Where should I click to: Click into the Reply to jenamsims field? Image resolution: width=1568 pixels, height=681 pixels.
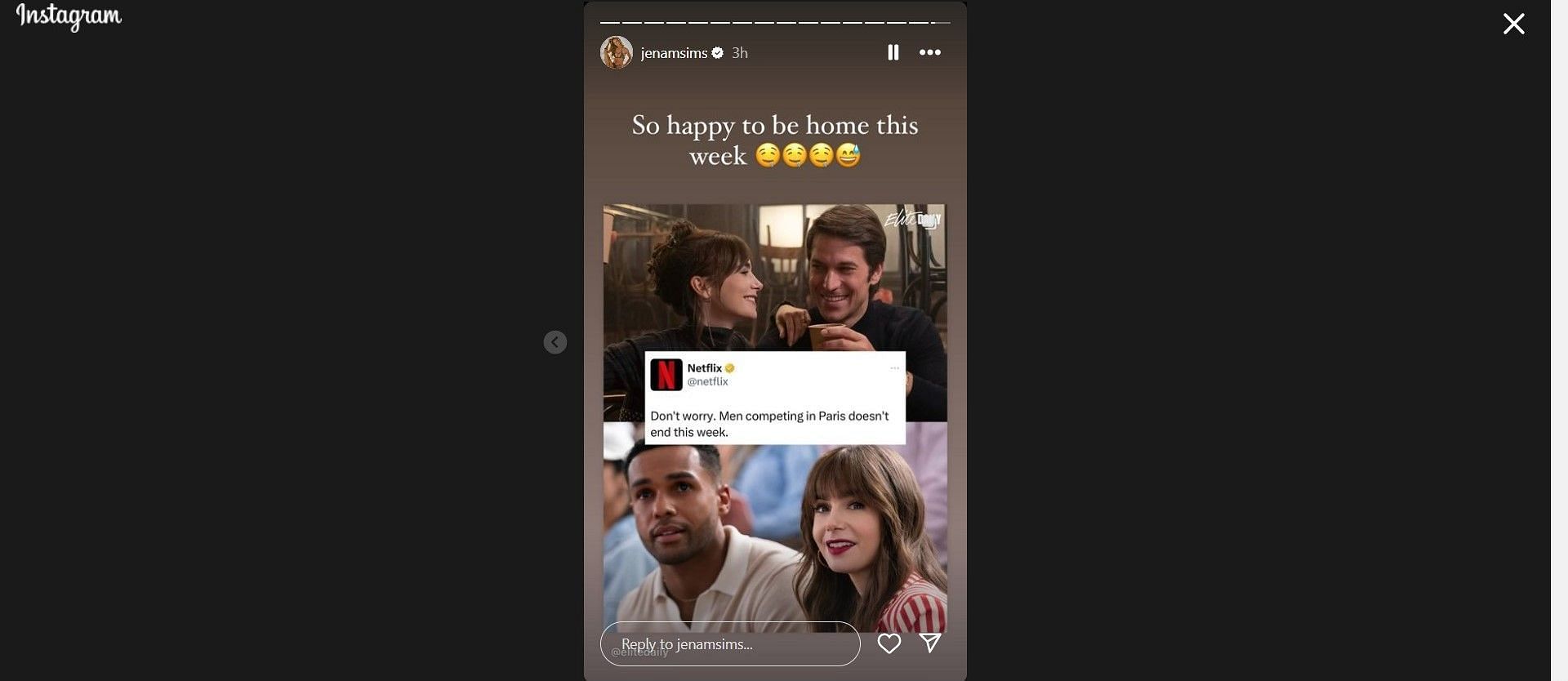[x=730, y=644]
